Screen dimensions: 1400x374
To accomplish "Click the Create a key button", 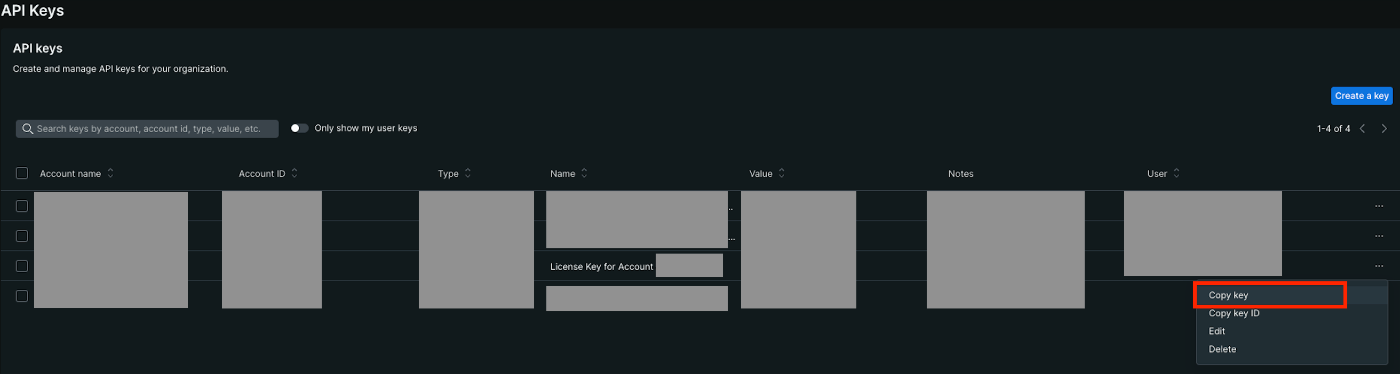I will (1361, 96).
